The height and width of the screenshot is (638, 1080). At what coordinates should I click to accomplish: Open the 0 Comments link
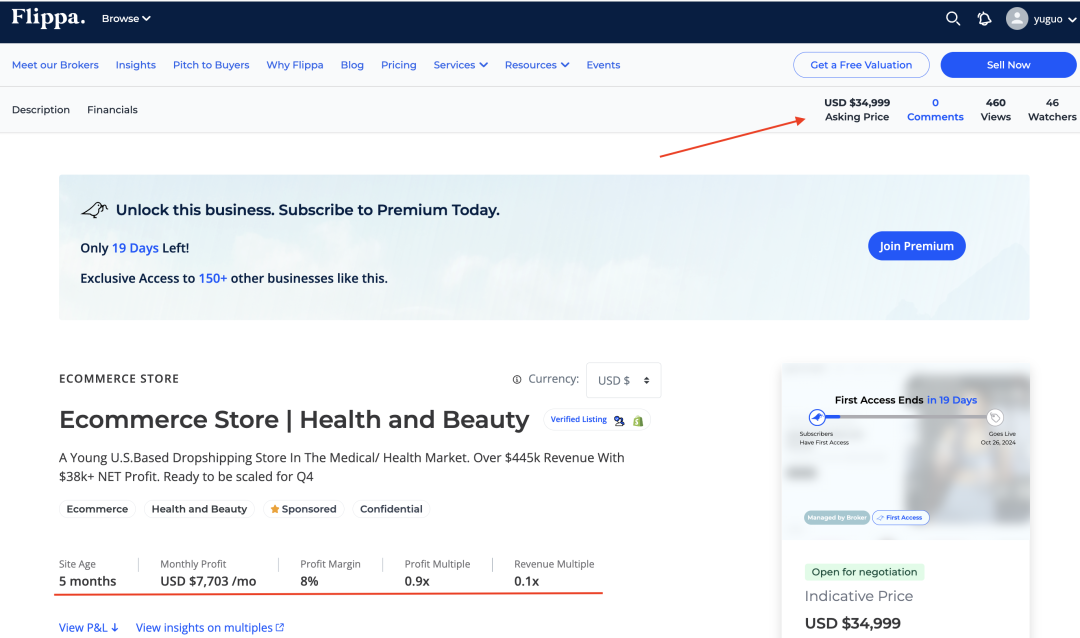coord(935,110)
